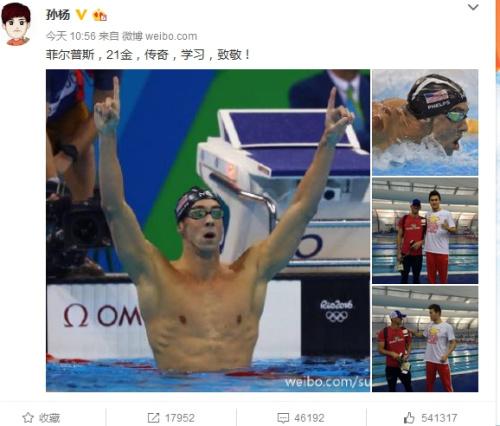This screenshot has width=500, height=426.
Task: Click the membership crown badge icon
Action: tap(99, 15)
